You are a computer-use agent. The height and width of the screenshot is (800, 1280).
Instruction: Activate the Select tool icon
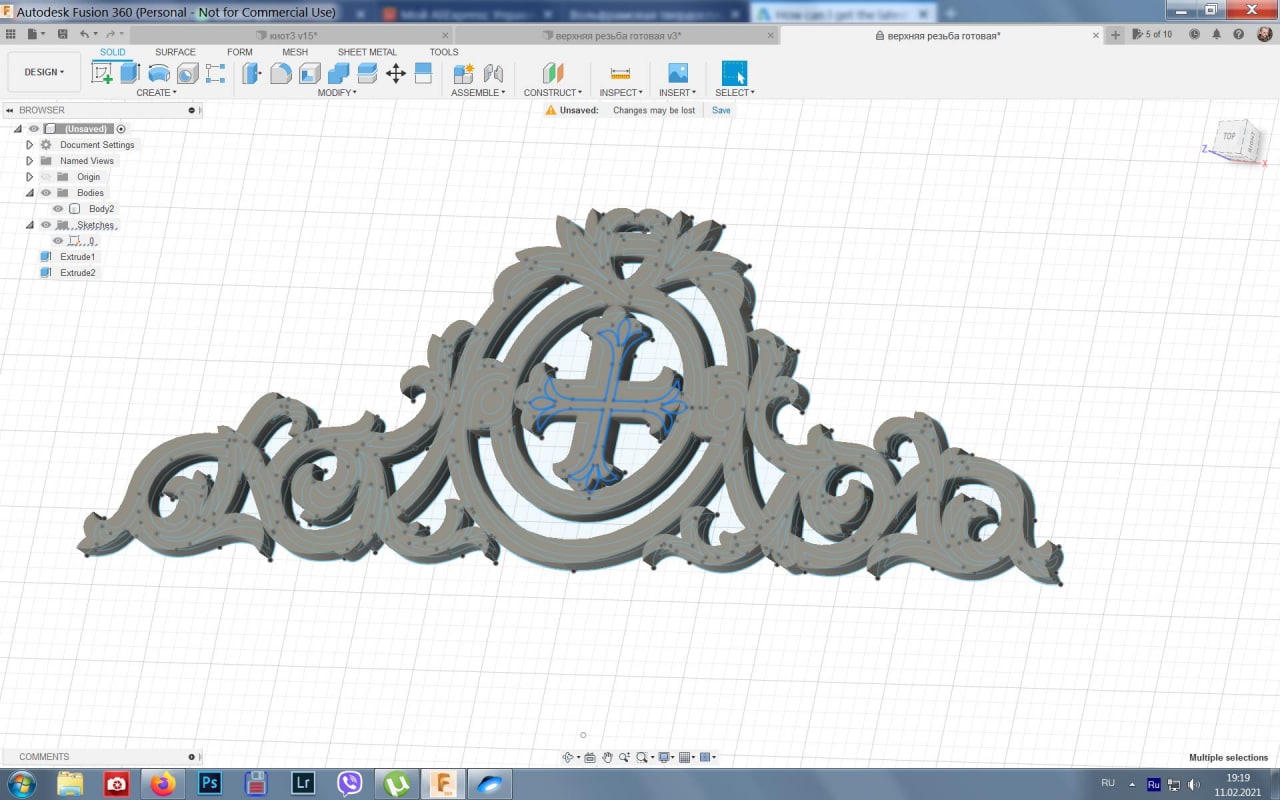click(734, 73)
